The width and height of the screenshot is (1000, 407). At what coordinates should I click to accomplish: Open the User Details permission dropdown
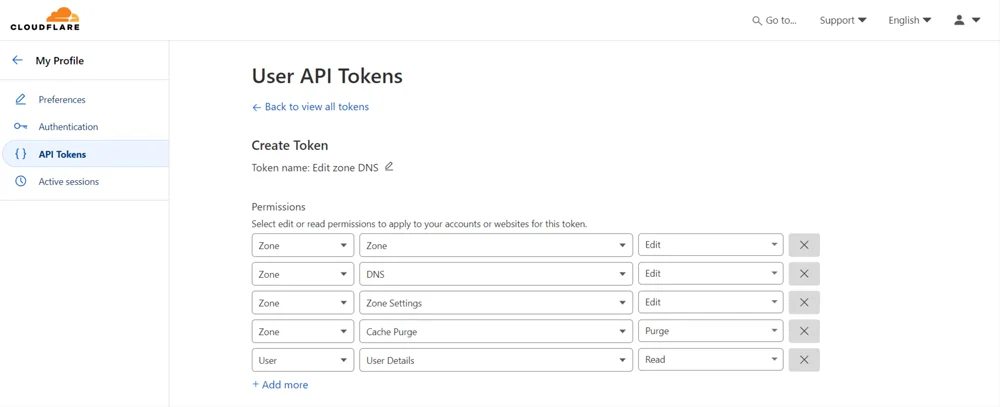[x=496, y=360]
